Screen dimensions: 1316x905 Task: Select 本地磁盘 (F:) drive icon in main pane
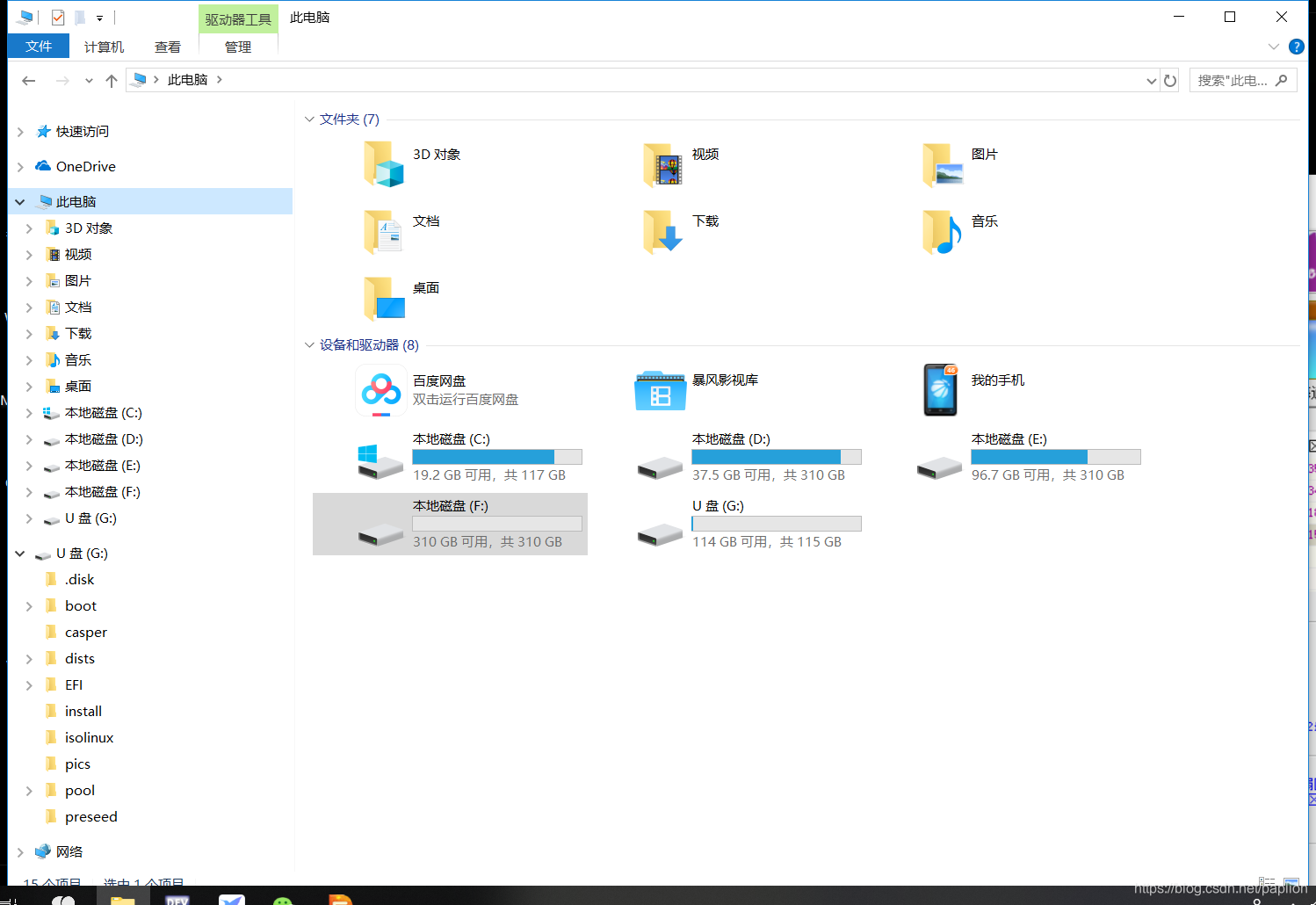[380, 534]
